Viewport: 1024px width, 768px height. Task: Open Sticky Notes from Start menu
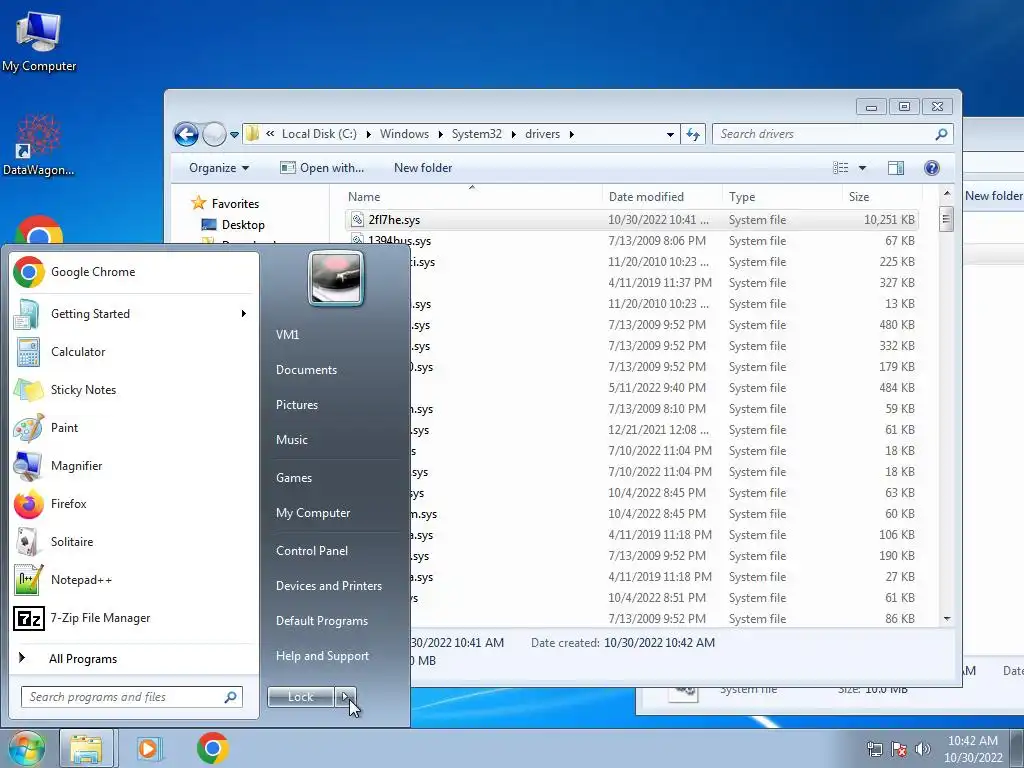133,390
